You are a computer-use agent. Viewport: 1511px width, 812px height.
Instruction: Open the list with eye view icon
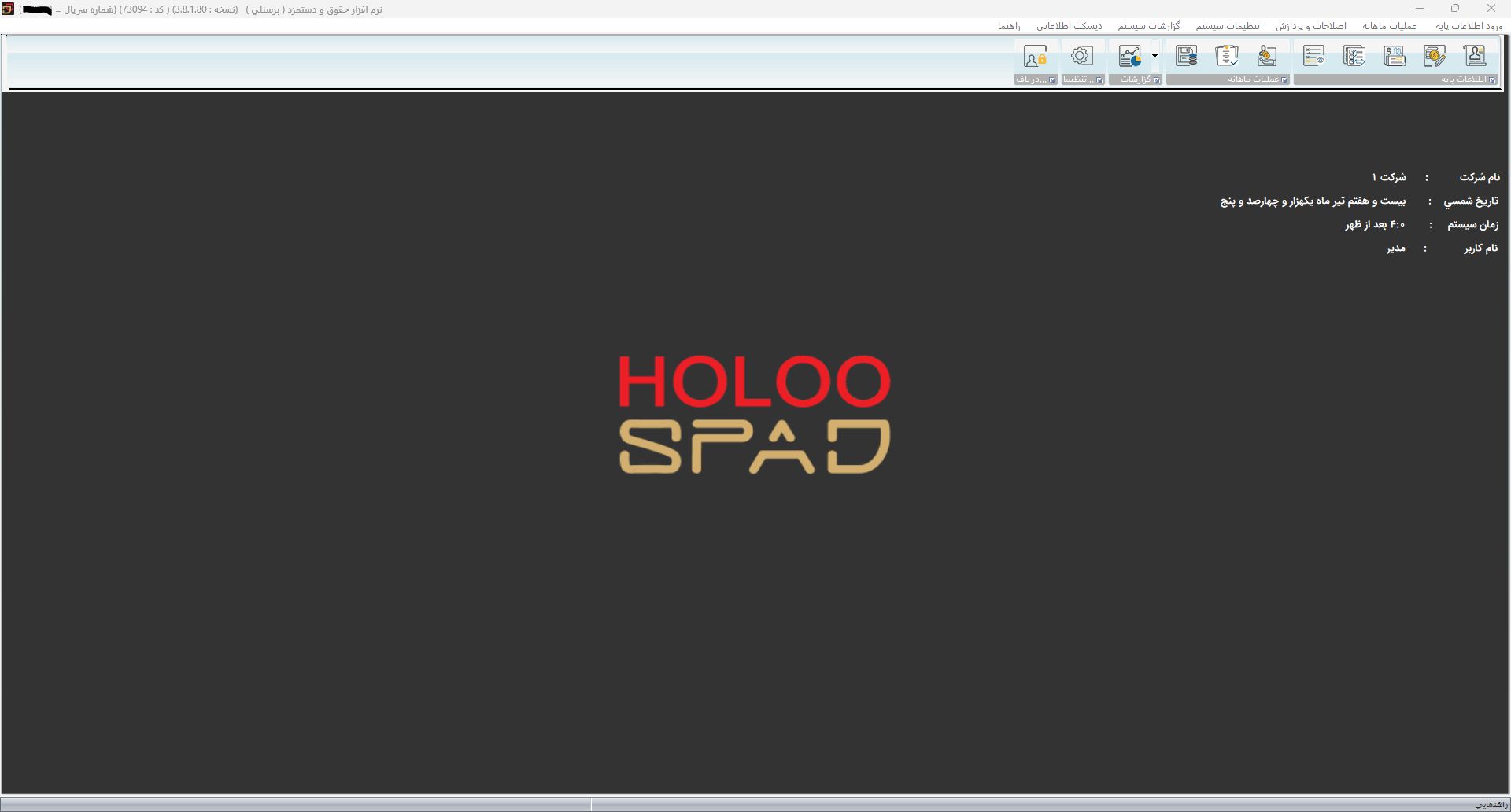[x=1313, y=56]
